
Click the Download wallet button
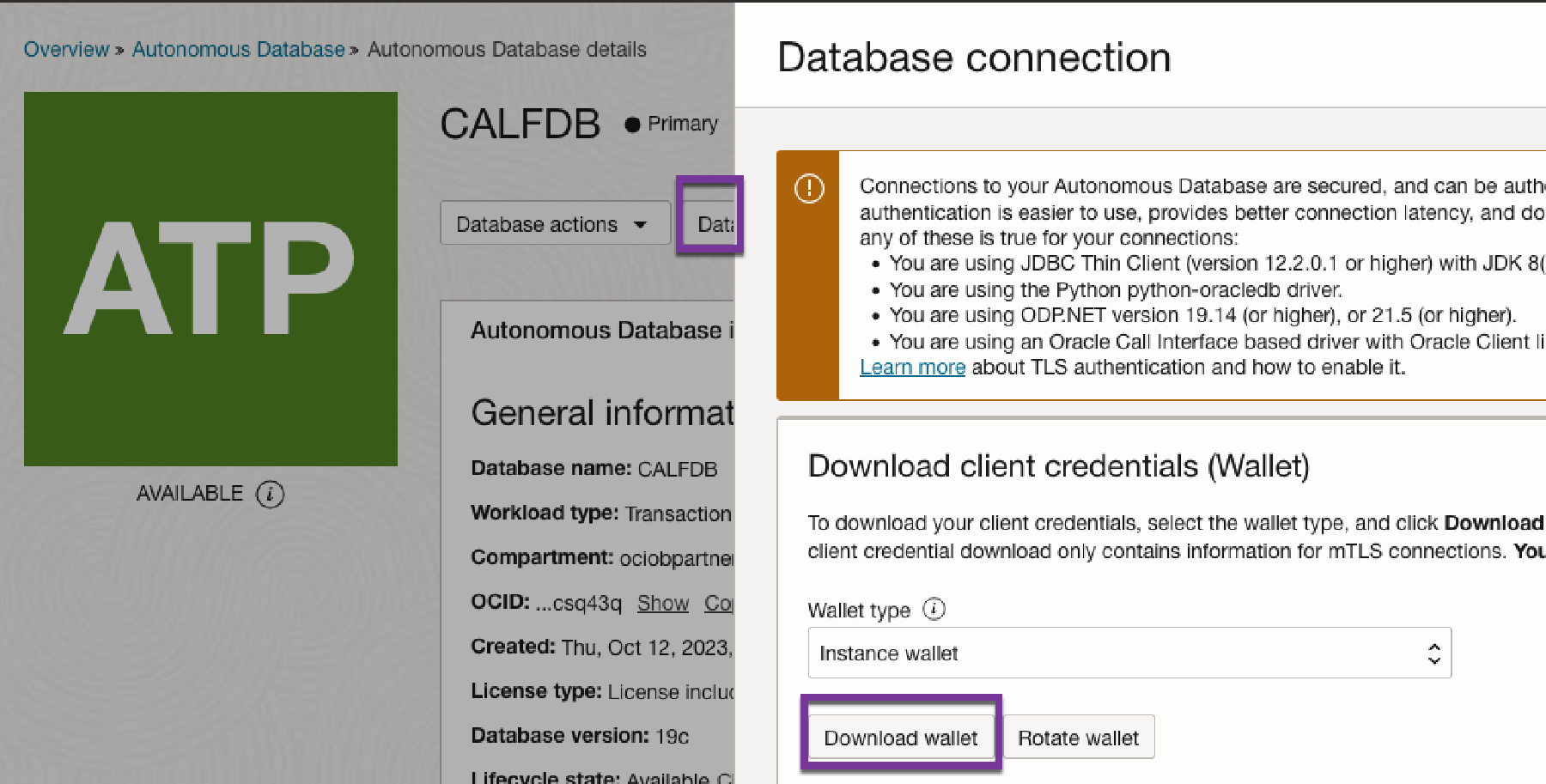[x=900, y=737]
